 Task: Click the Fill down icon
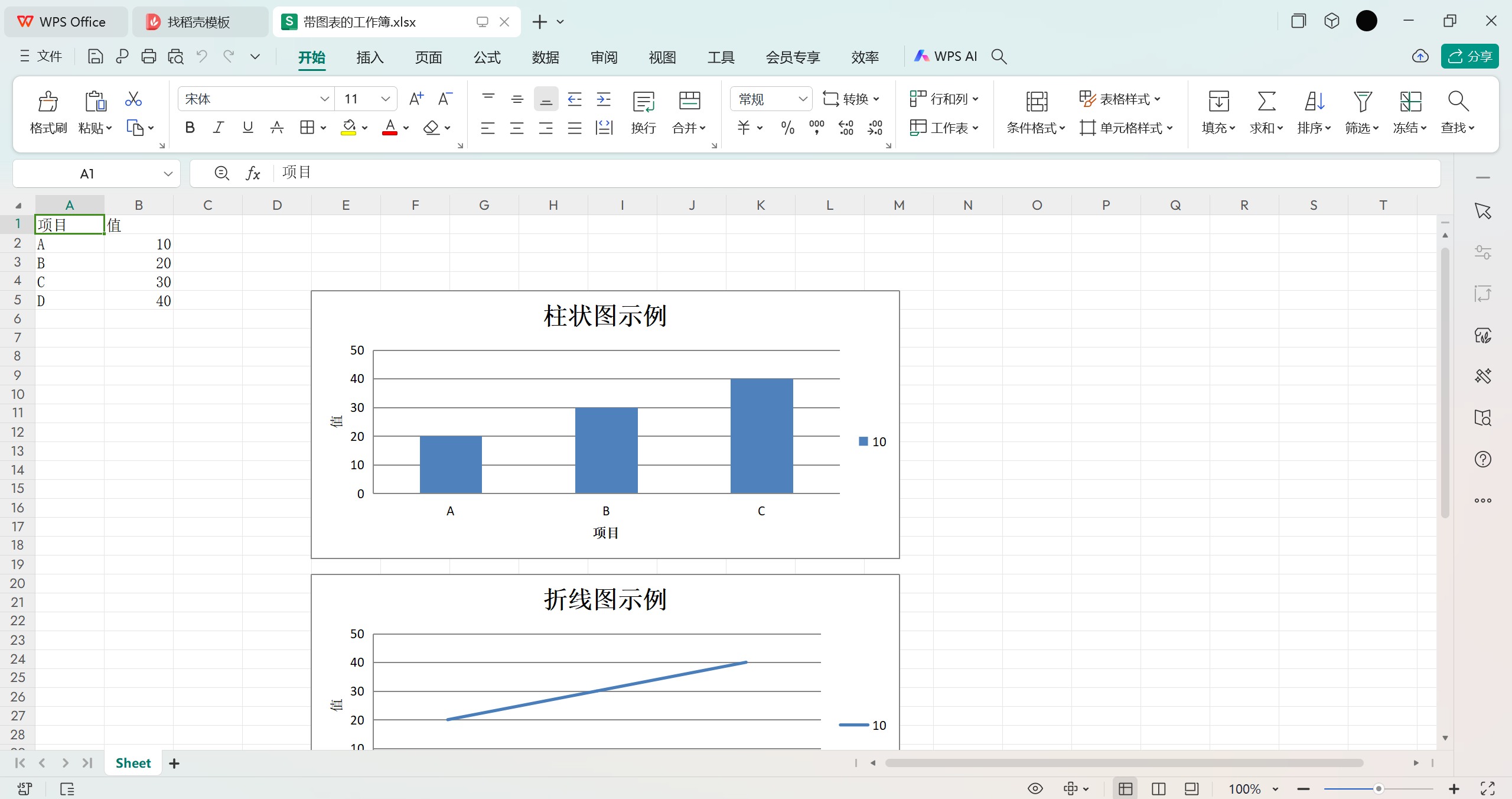click(1218, 101)
